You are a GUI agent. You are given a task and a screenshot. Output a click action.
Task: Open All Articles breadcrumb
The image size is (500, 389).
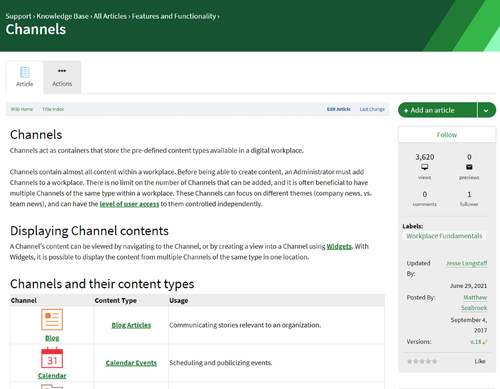(x=110, y=16)
